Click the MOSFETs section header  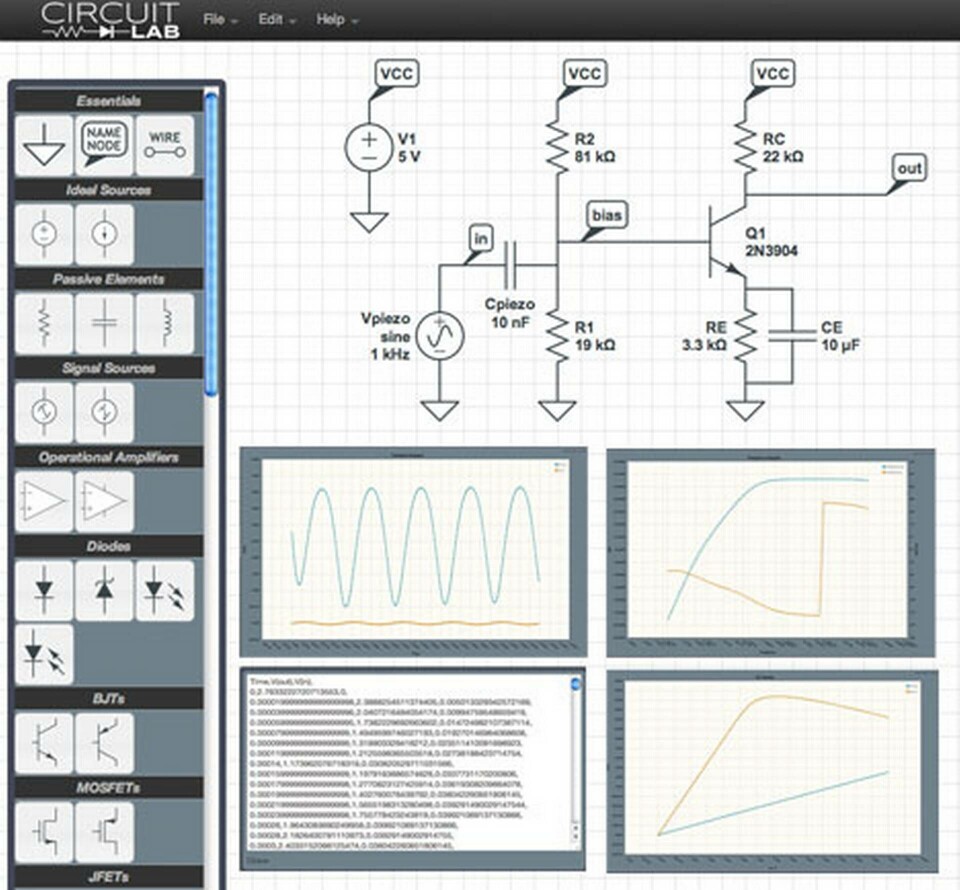[109, 787]
